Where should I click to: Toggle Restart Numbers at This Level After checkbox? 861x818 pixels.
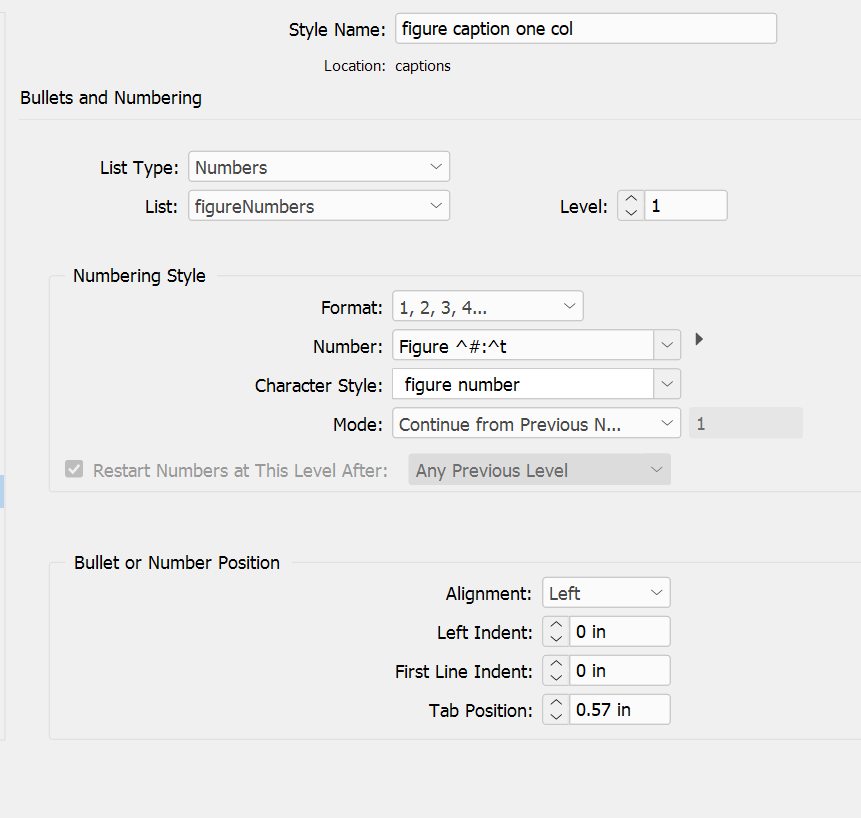[x=73, y=469]
